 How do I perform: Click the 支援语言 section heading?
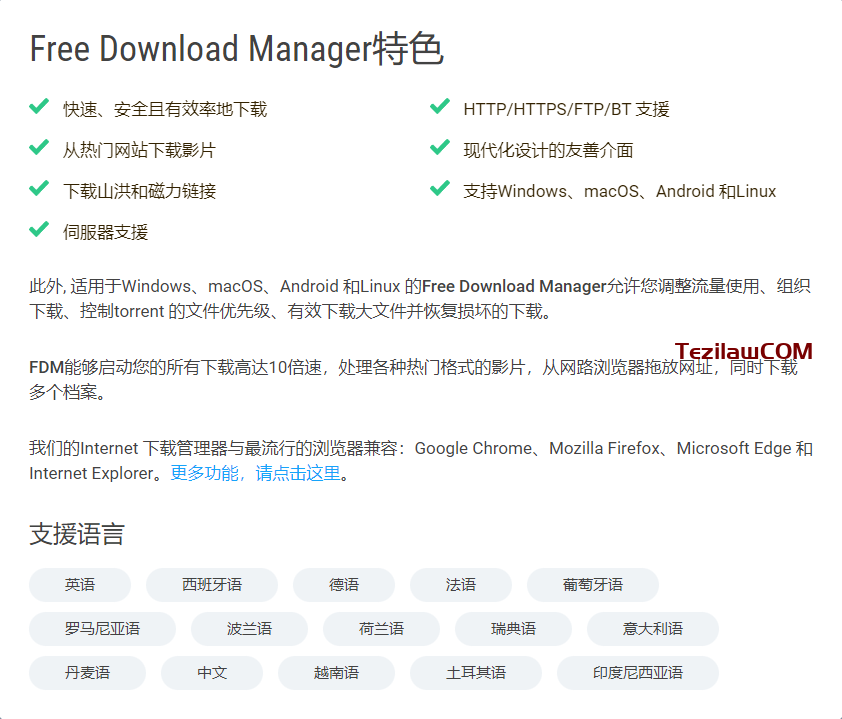pos(77,534)
